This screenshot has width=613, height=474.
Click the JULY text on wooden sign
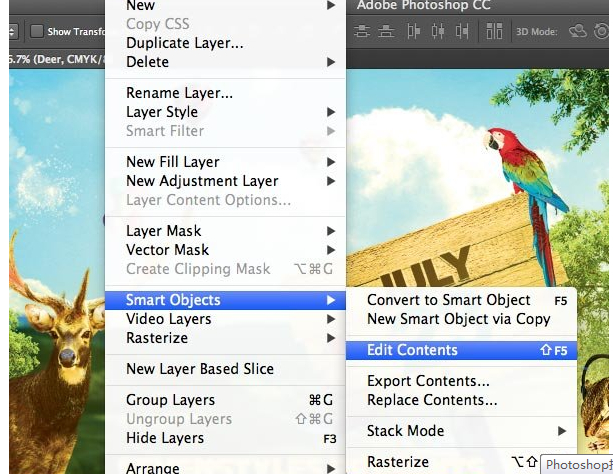pos(426,268)
